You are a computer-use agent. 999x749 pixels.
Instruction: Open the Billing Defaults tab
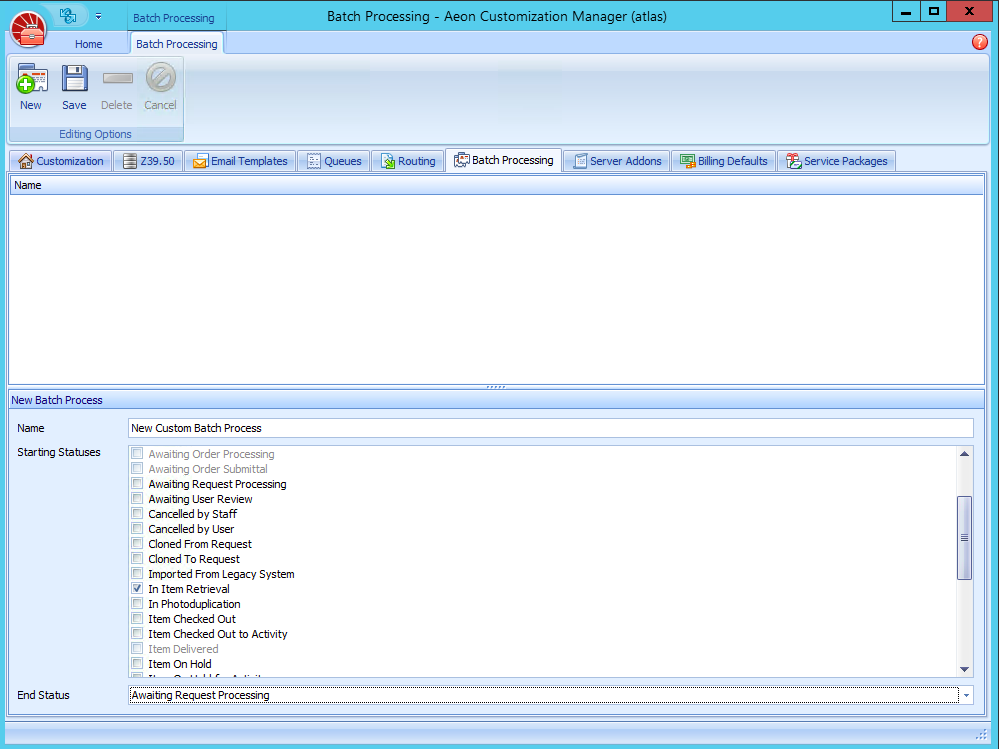[724, 161]
